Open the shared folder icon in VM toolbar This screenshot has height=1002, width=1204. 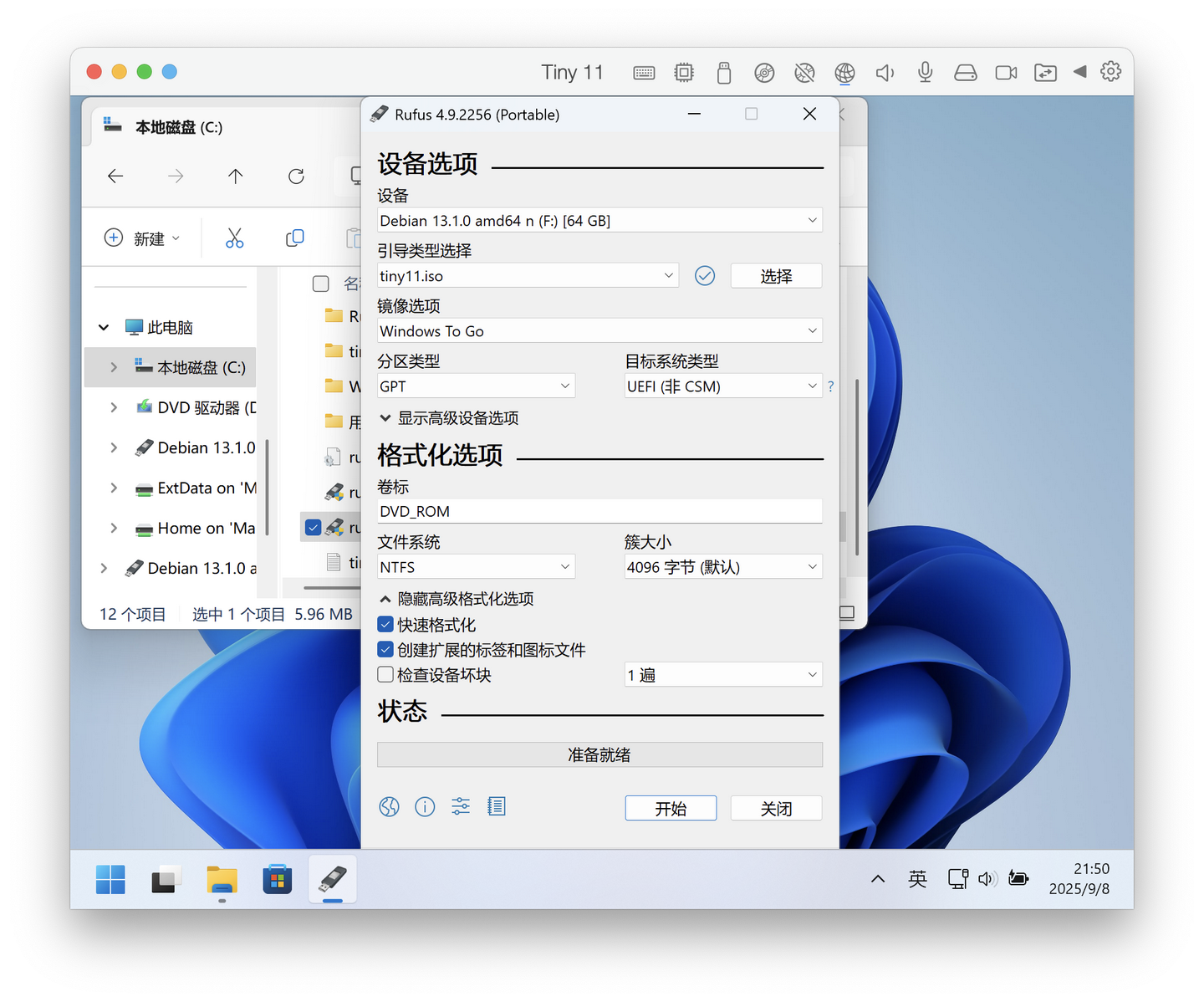tap(1045, 73)
